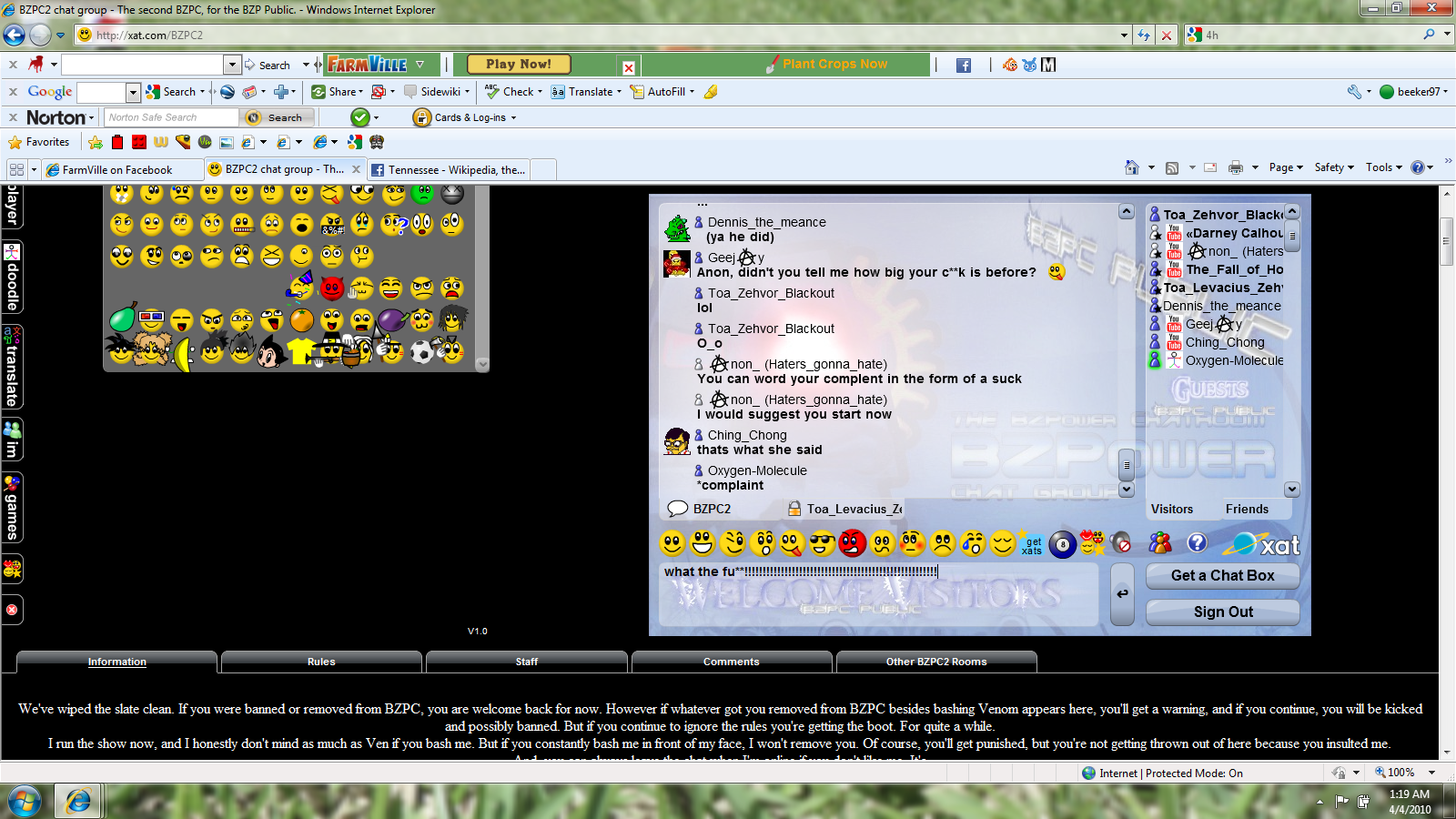Click the Norton Search button

pyautogui.click(x=277, y=117)
